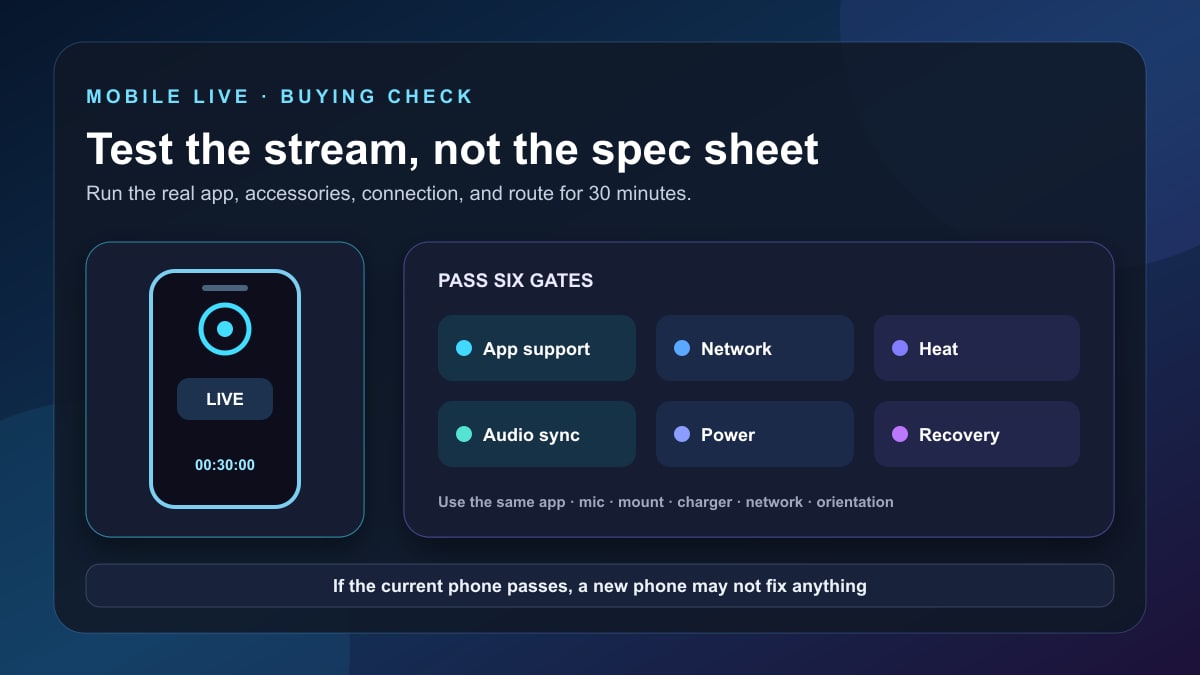Click the MOBILE LIVE · BUYING CHECK label
The height and width of the screenshot is (675, 1200).
point(280,97)
